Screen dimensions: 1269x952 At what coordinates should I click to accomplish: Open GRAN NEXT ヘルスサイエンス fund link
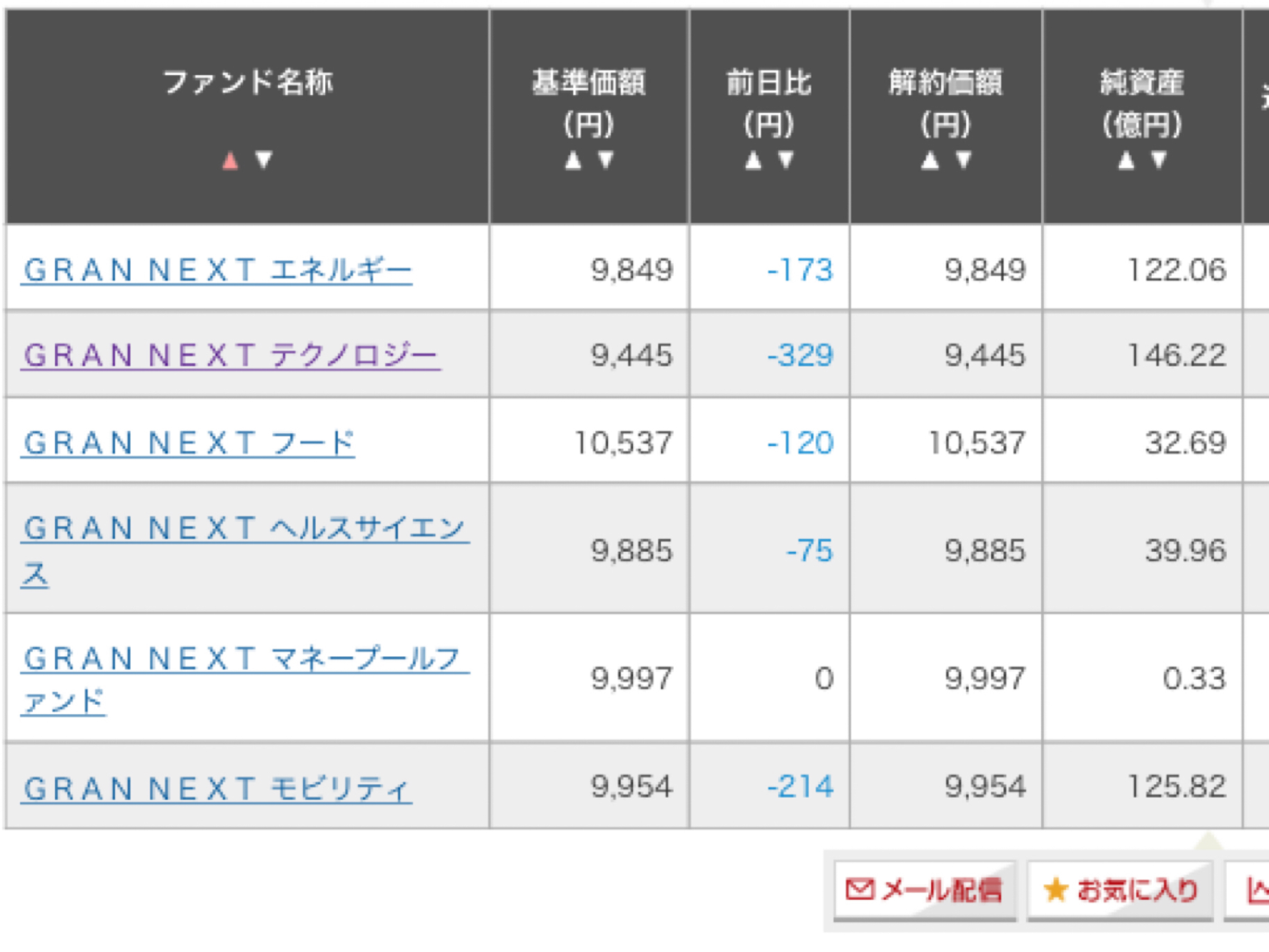point(244,528)
